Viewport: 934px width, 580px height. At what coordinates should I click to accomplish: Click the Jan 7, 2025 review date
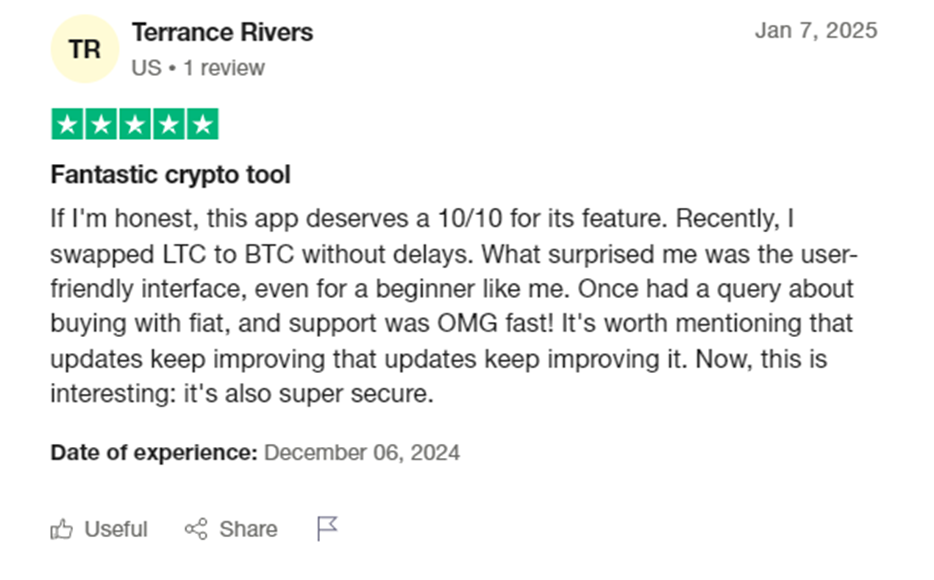click(x=816, y=30)
